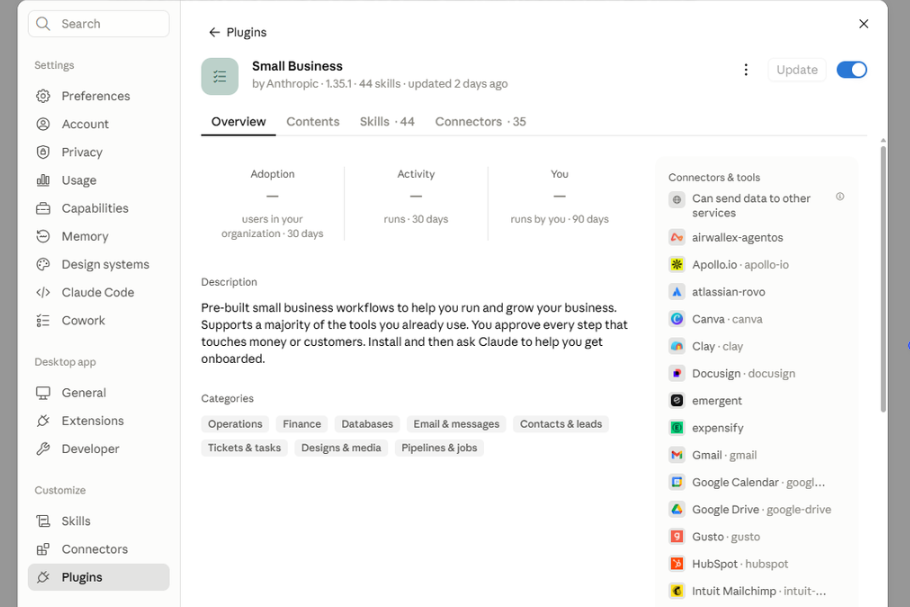Click the Gmail connector icon
Image resolution: width=910 pixels, height=607 pixels.
pos(677,455)
